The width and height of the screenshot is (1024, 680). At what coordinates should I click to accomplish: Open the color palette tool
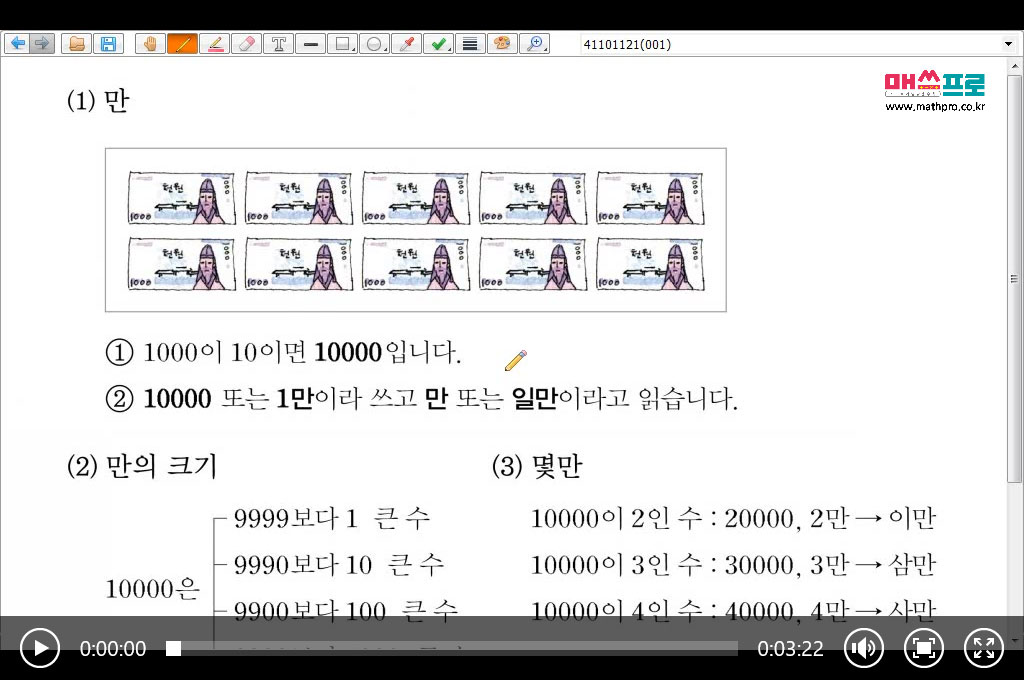point(502,44)
